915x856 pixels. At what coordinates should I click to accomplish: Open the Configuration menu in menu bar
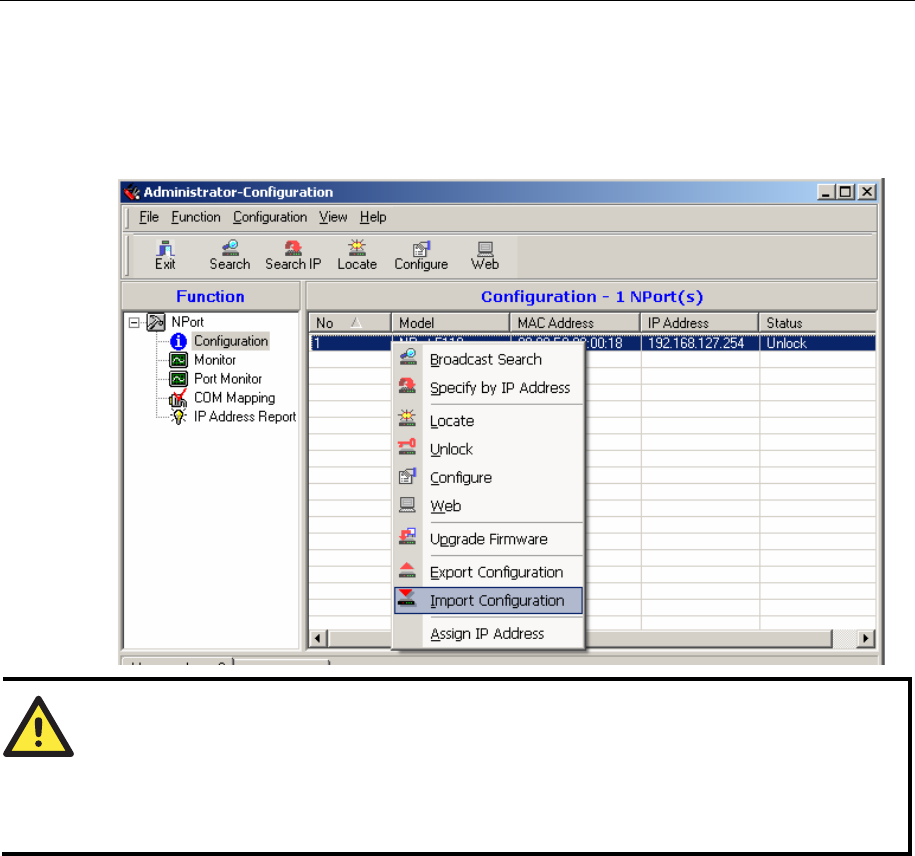coord(270,217)
